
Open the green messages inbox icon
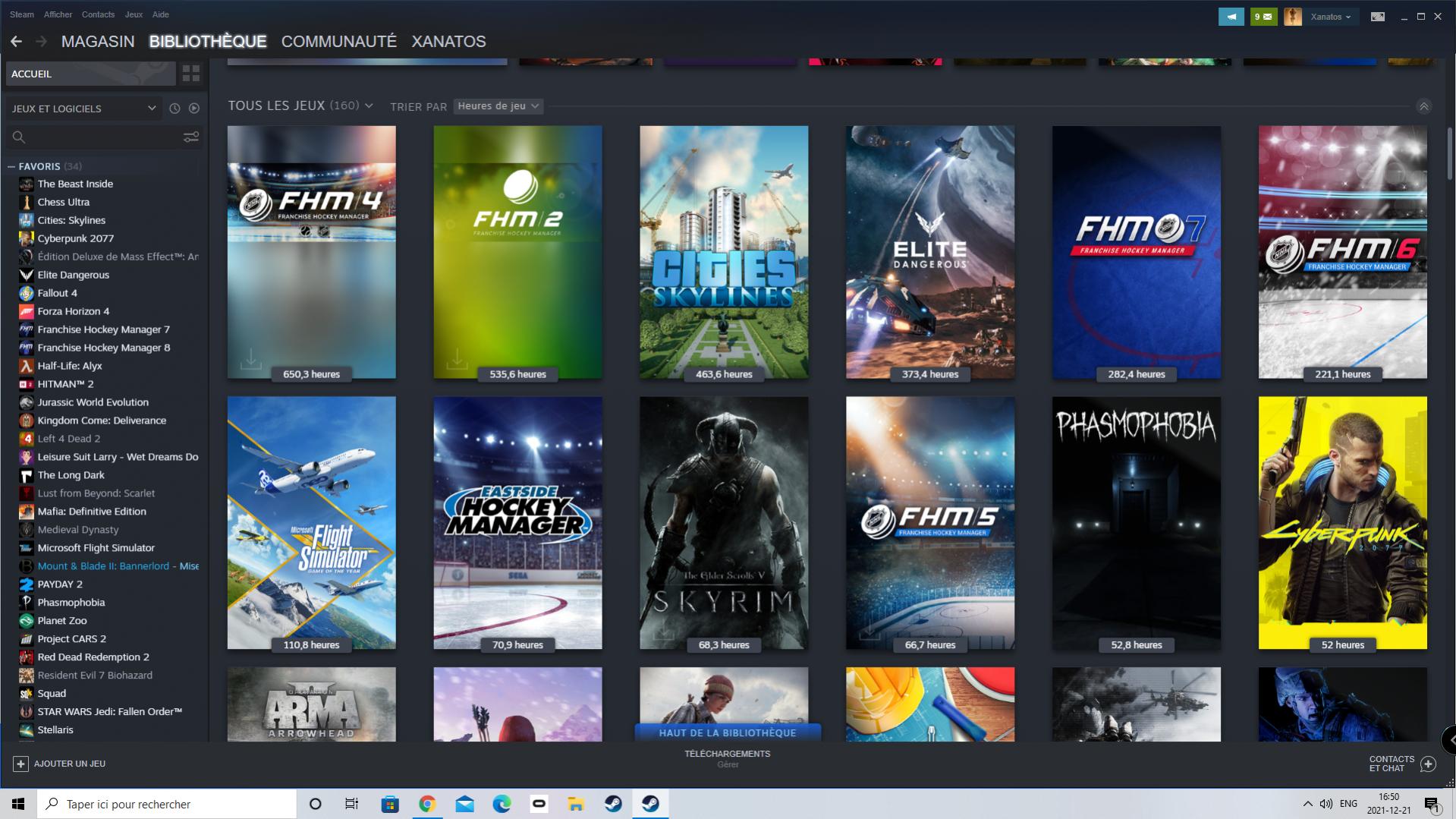click(x=1263, y=17)
